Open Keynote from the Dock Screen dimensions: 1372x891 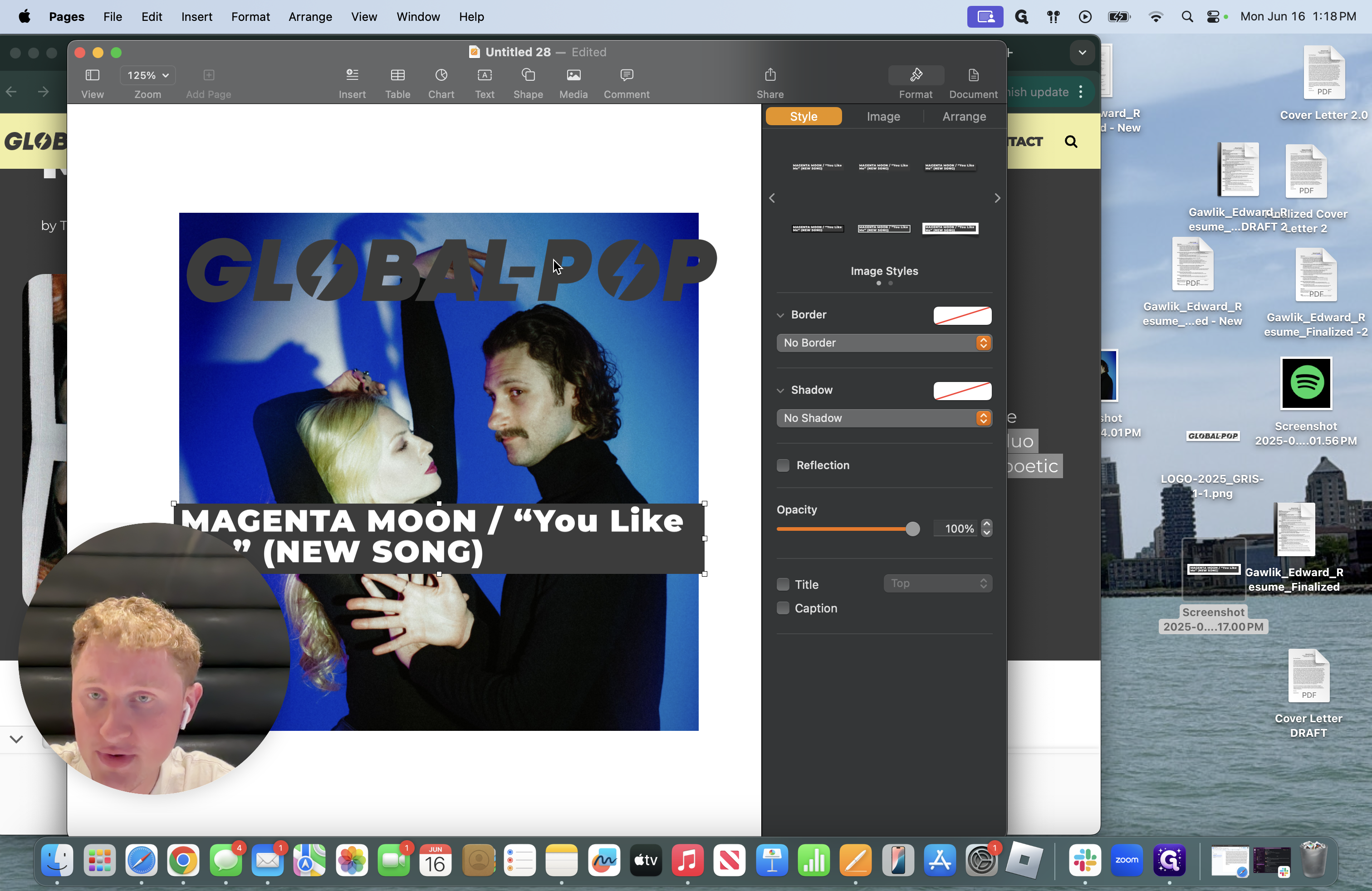771,861
